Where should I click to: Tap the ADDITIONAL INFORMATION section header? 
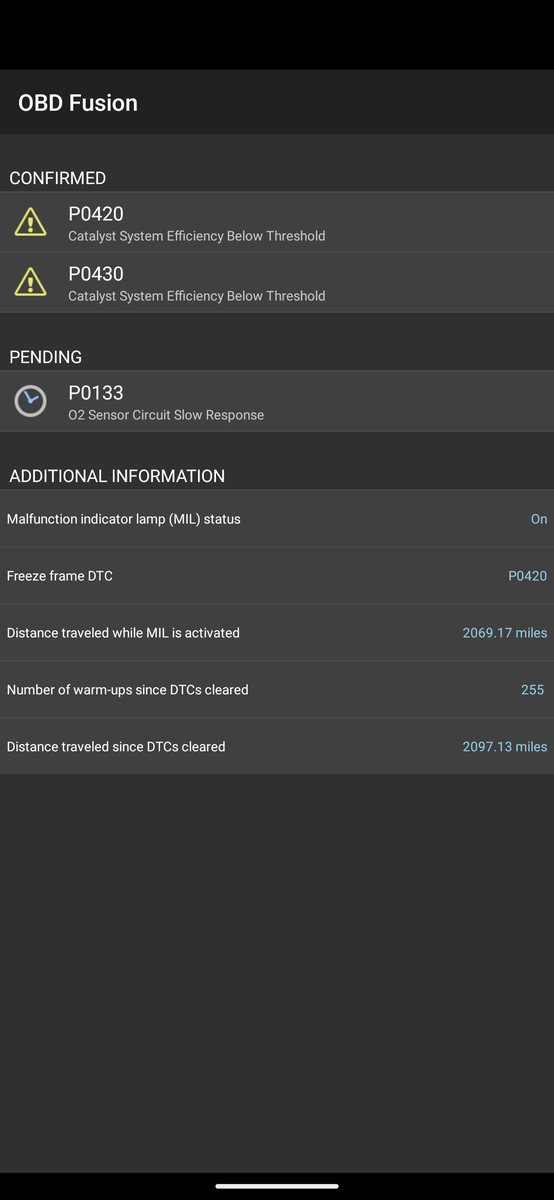pos(117,476)
